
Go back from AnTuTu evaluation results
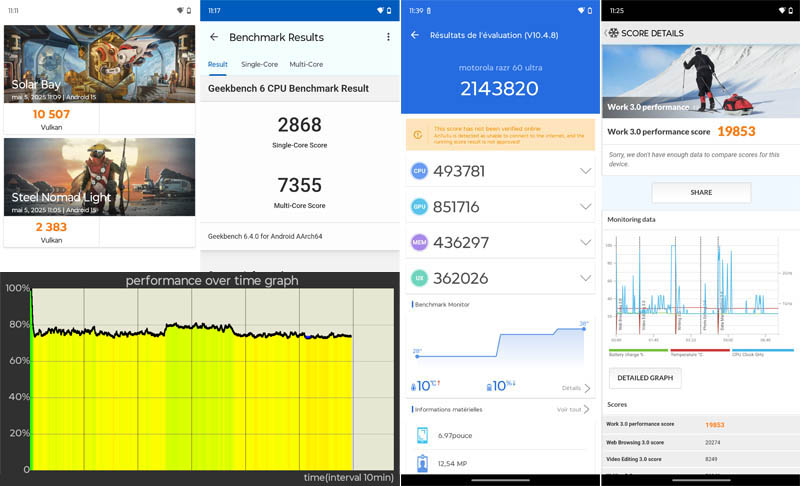tap(415, 35)
